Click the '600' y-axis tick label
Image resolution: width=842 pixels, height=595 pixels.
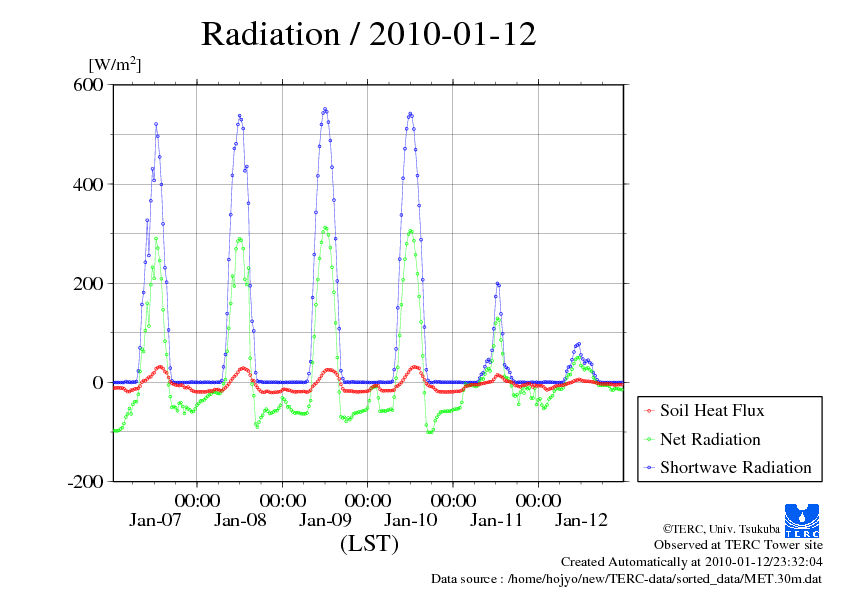pos(88,84)
